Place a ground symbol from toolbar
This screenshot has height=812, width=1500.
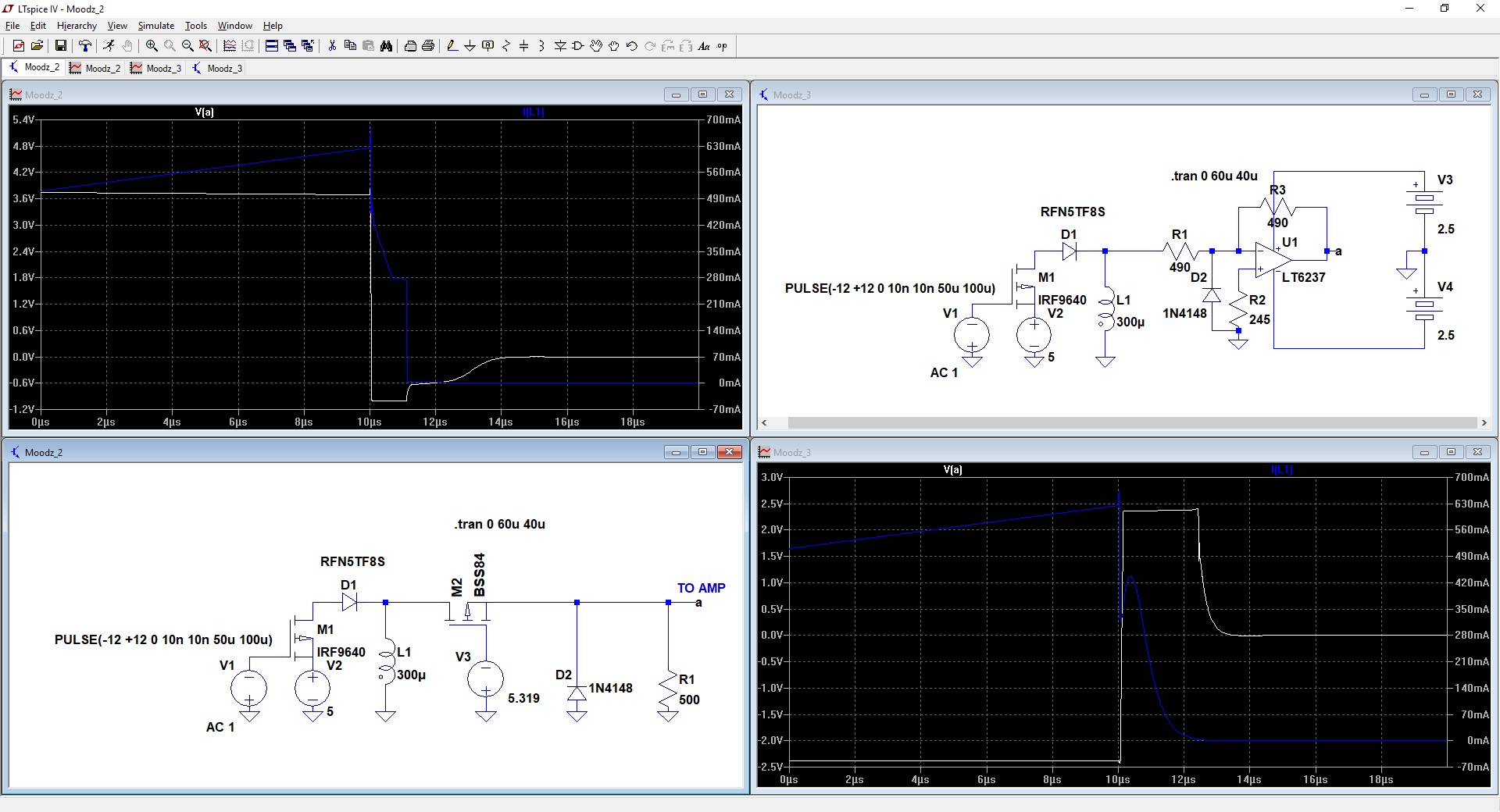click(x=470, y=46)
